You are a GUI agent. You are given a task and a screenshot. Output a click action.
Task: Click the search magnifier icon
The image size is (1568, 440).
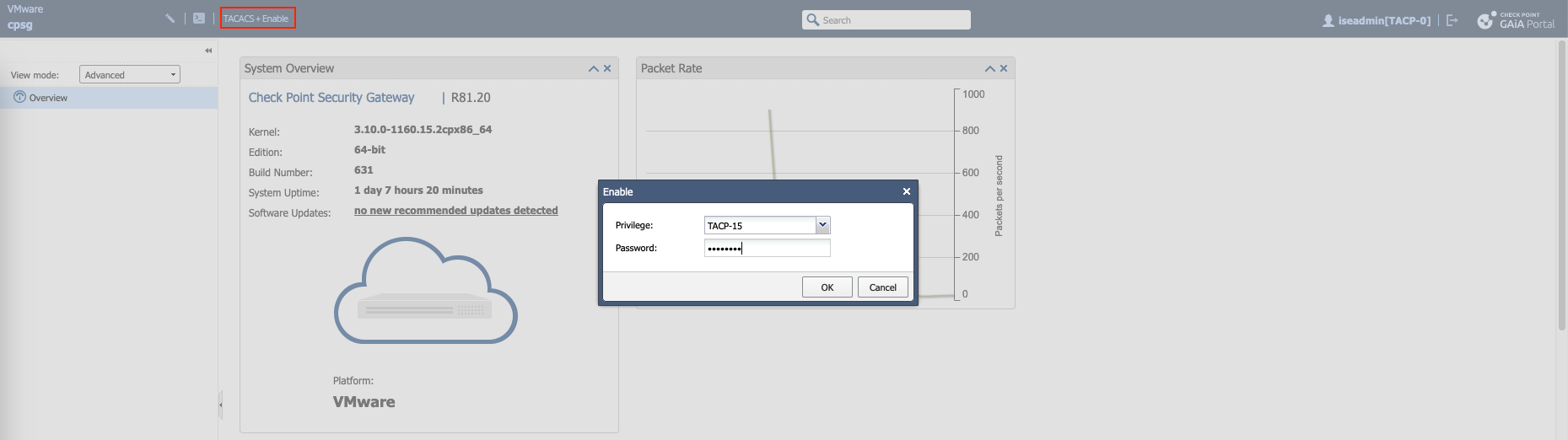(x=812, y=19)
